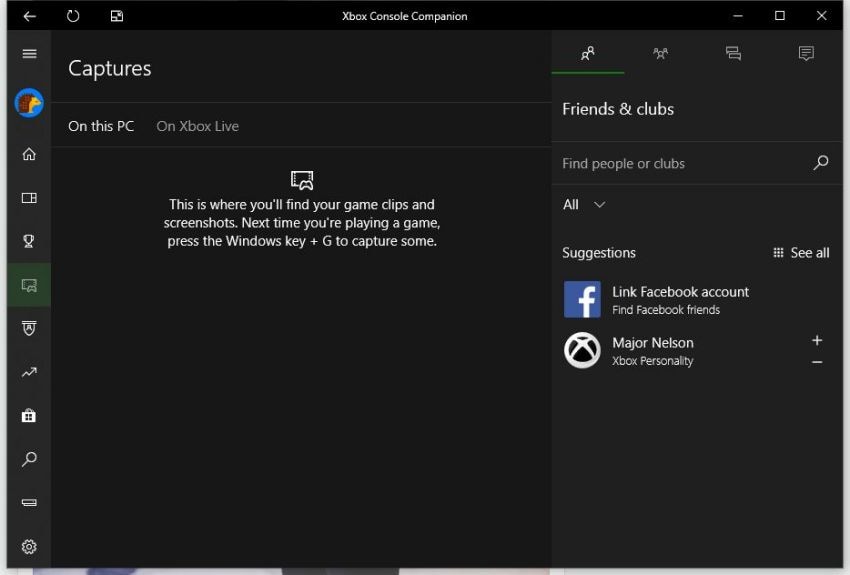The height and width of the screenshot is (575, 850).
Task: Select the Parties tab icon
Action: [660, 53]
